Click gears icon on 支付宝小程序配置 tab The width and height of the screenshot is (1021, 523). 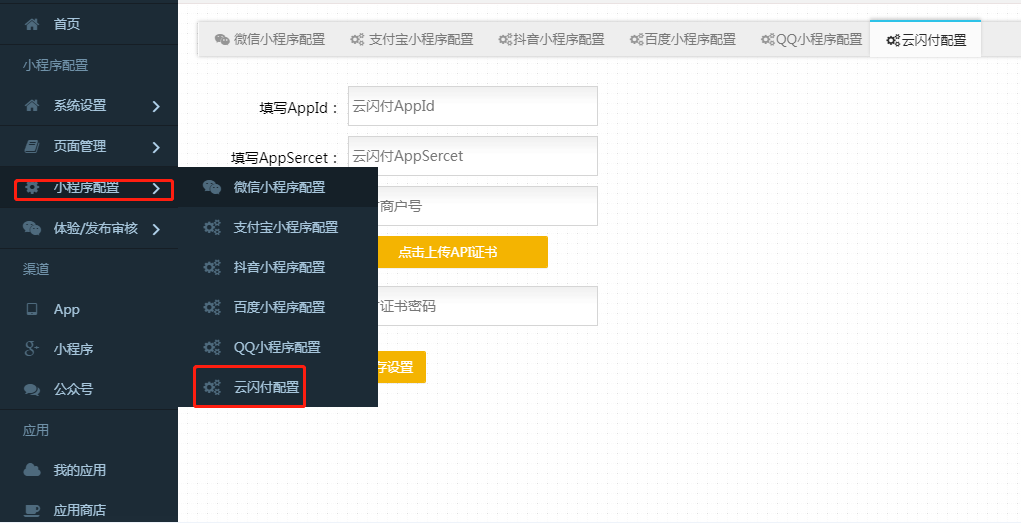click(357, 39)
